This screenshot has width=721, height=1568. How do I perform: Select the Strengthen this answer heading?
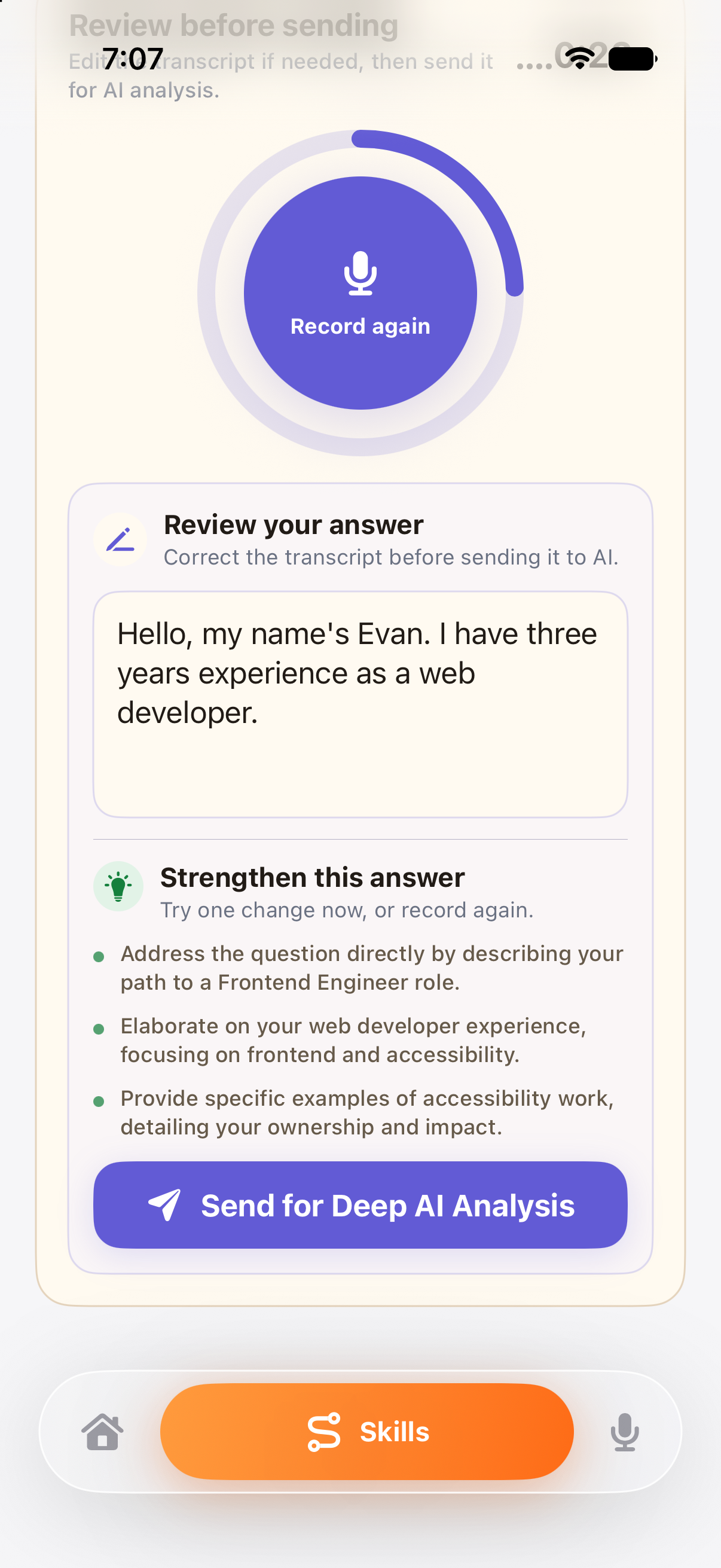coord(312,877)
